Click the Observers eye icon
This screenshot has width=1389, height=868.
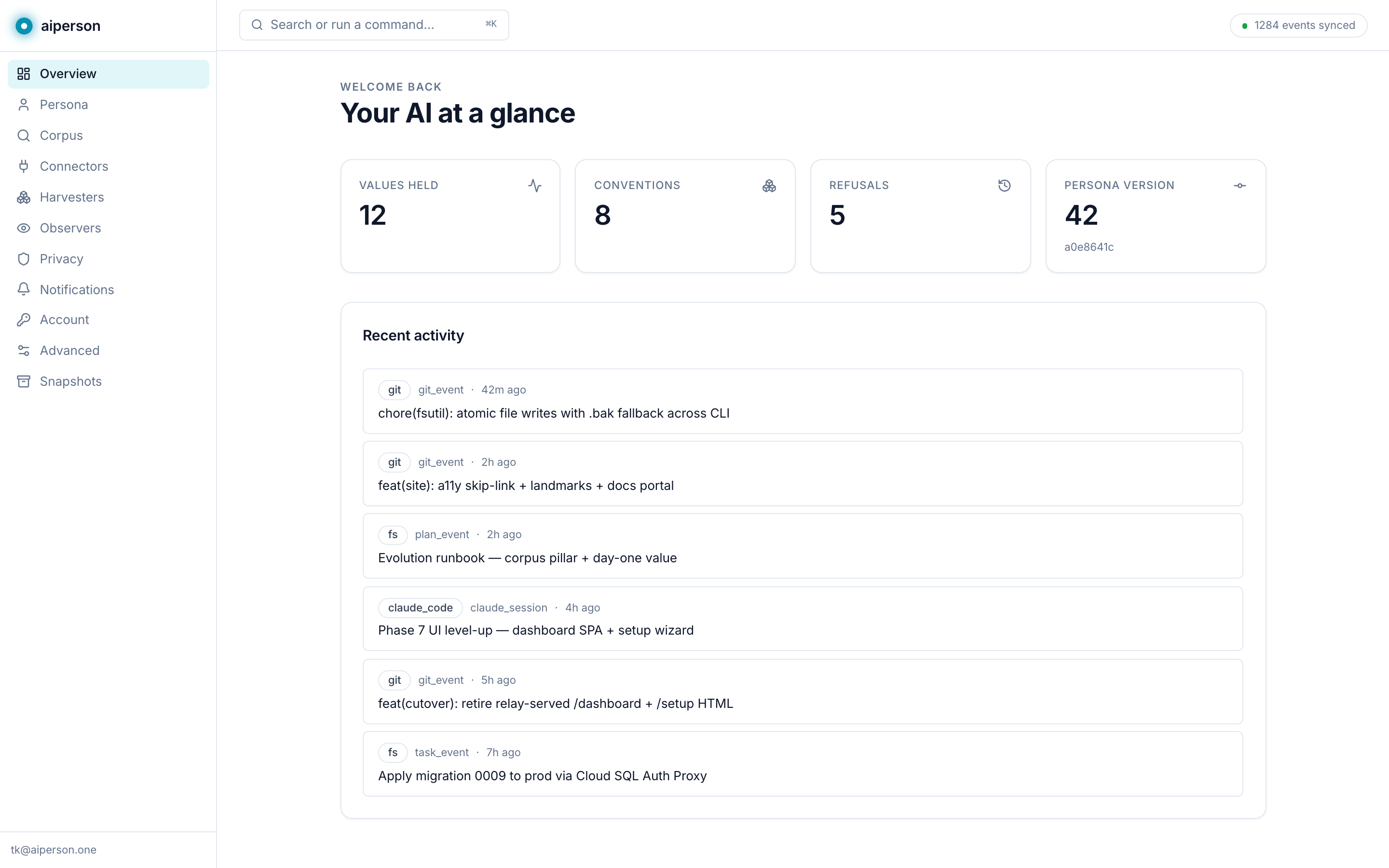(x=24, y=228)
